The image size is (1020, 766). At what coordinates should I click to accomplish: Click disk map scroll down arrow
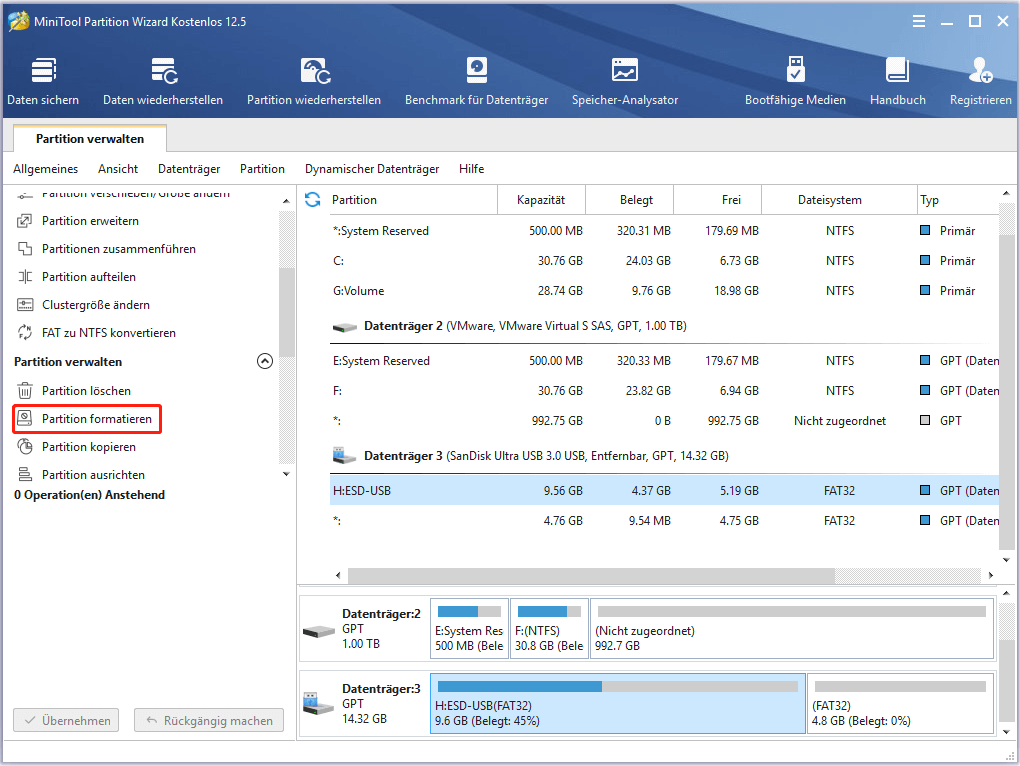[x=1006, y=732]
